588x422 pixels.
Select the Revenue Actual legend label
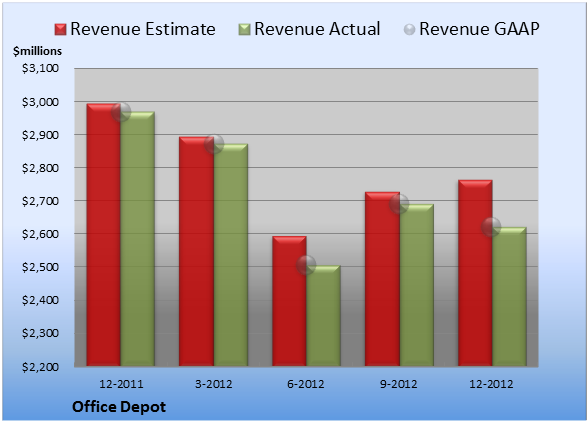tap(317, 29)
